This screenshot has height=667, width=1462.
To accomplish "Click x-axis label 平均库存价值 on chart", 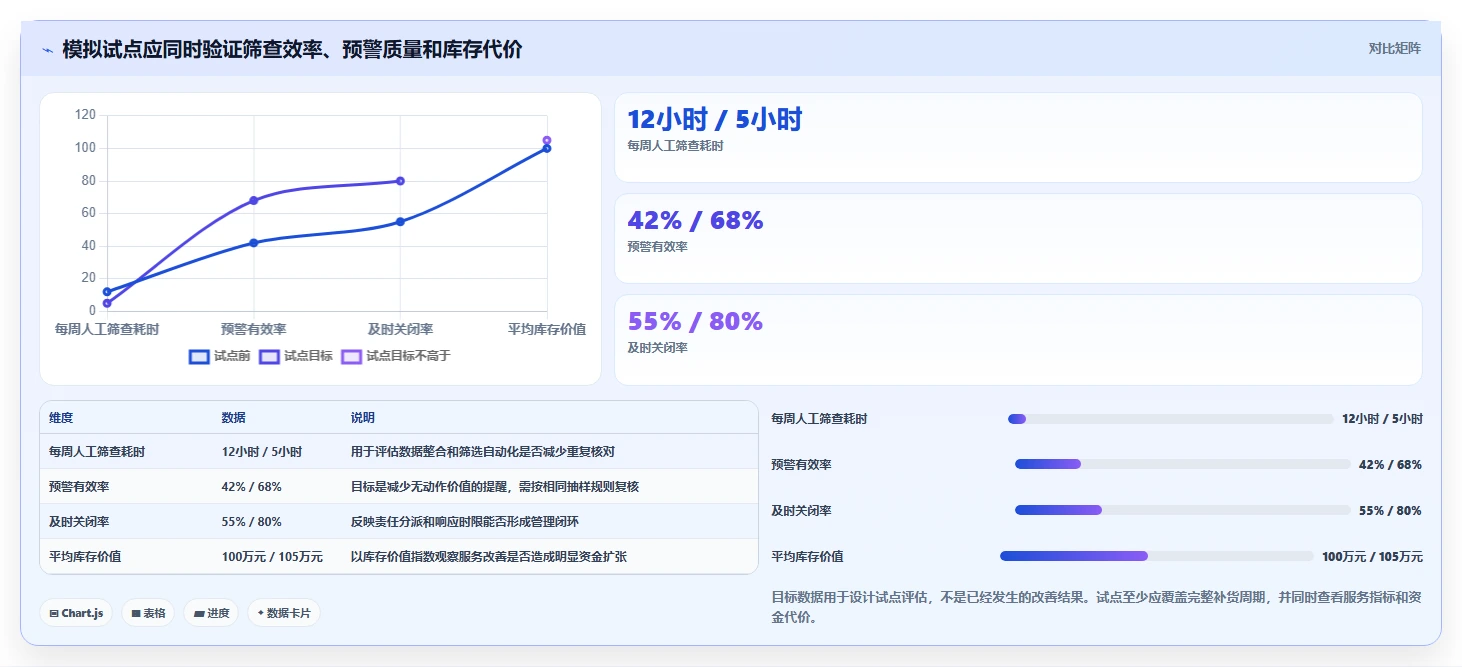I will tap(547, 329).
